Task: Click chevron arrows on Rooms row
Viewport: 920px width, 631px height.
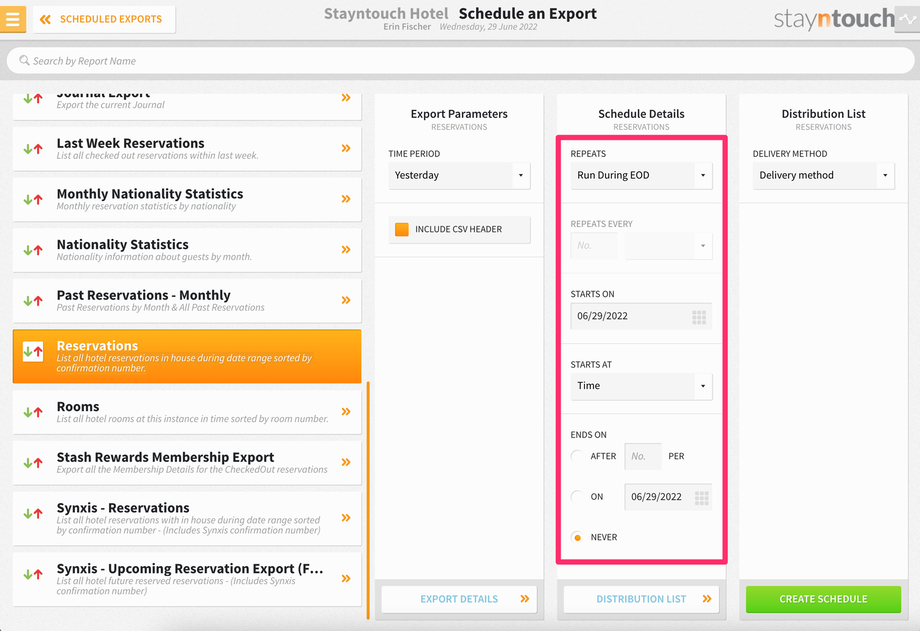Action: coord(346,412)
